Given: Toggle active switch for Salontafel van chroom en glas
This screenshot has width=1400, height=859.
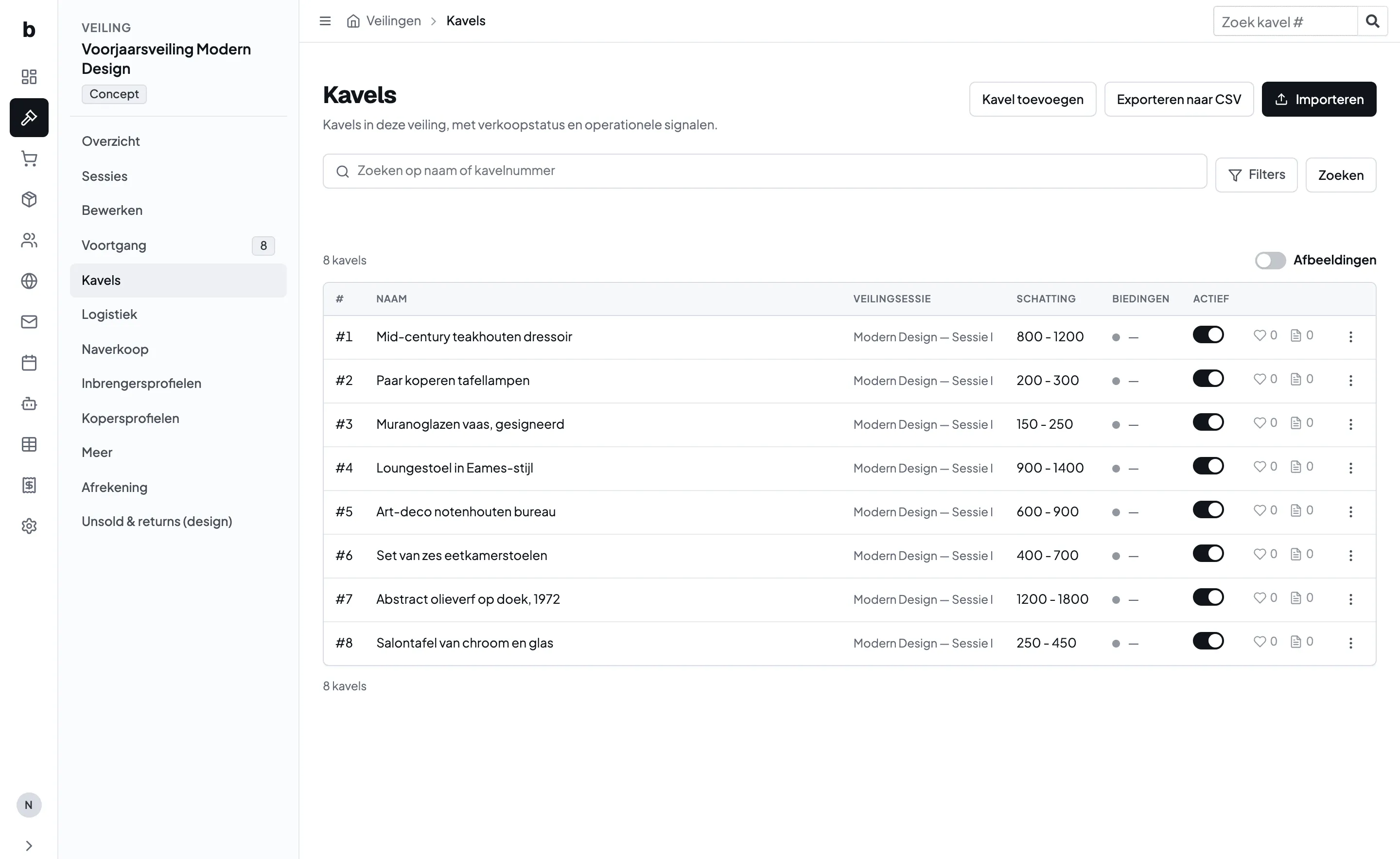Looking at the screenshot, I should click(x=1208, y=641).
